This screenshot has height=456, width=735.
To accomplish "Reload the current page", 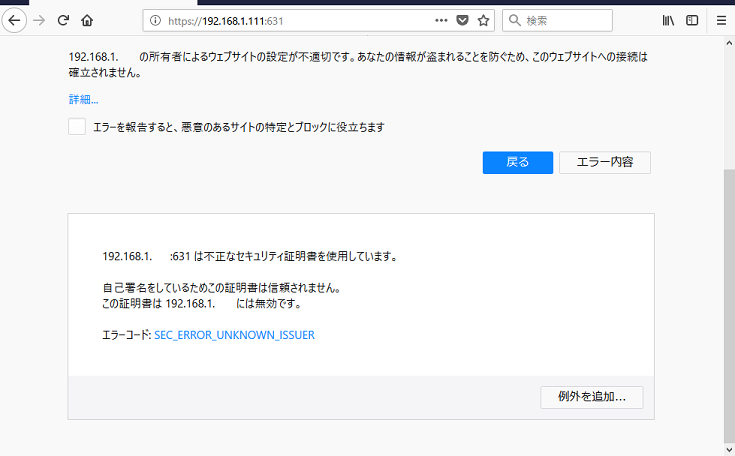I will coord(63,20).
